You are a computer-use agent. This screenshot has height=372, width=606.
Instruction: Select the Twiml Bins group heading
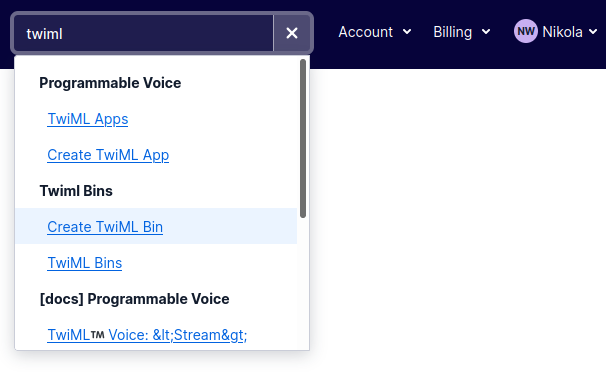click(76, 191)
